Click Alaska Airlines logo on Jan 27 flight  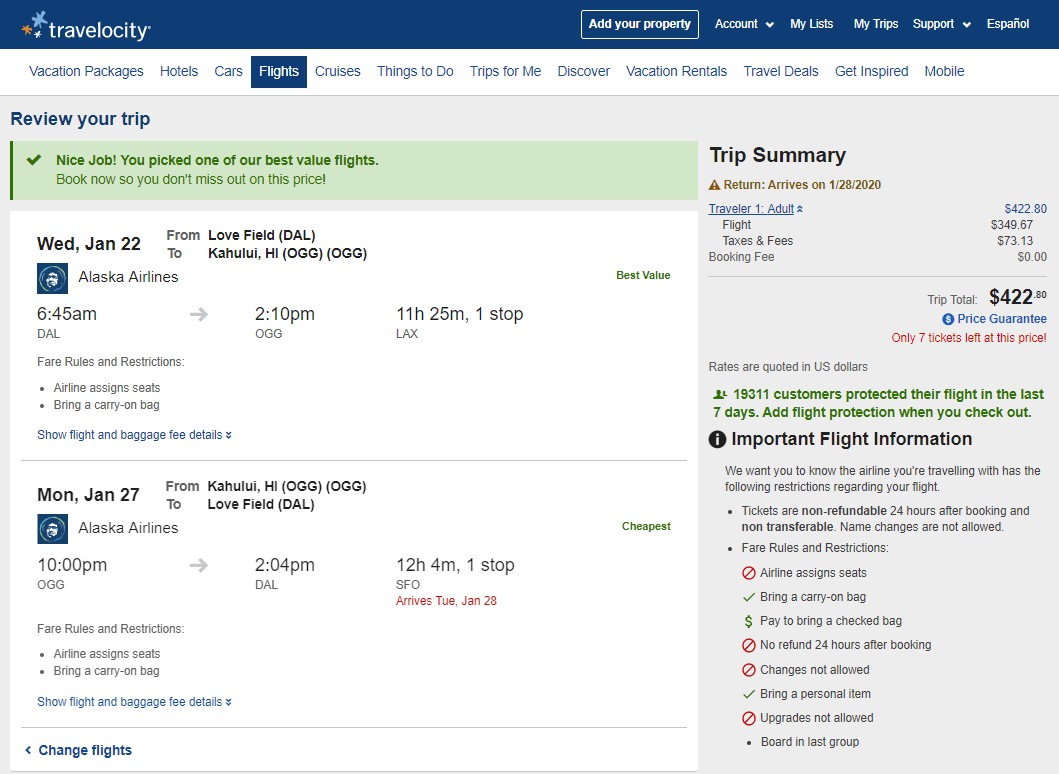pyautogui.click(x=52, y=529)
